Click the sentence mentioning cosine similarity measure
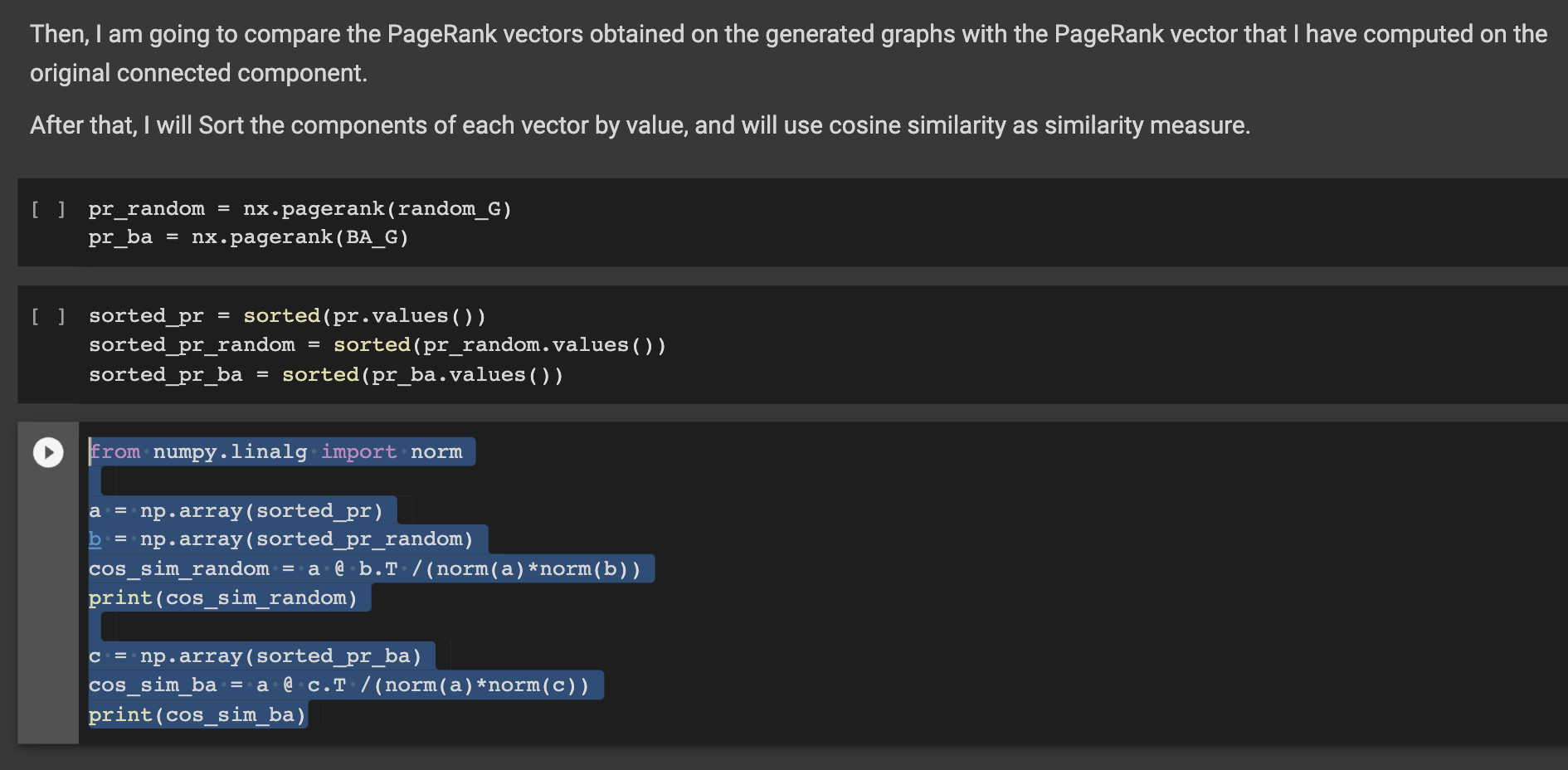This screenshot has height=770, width=1568. coord(640,125)
